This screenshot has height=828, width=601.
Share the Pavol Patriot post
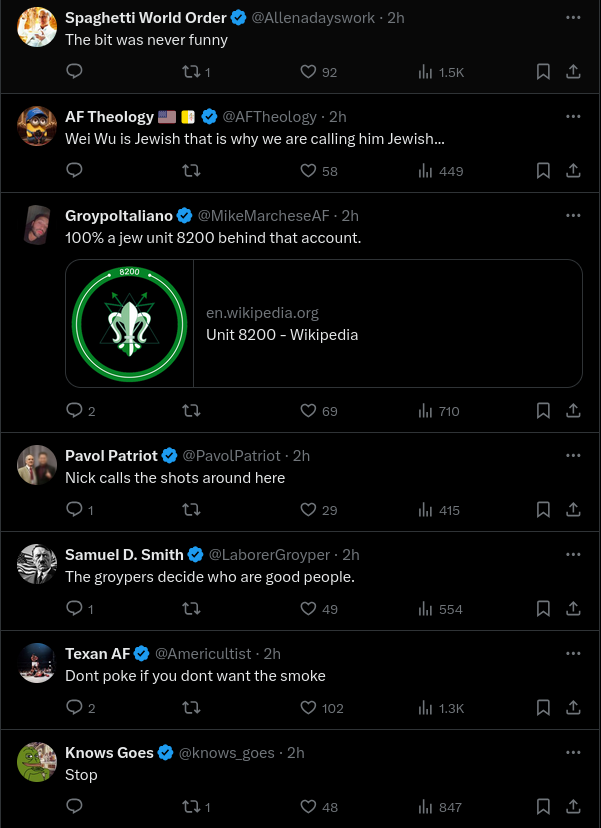tap(574, 509)
